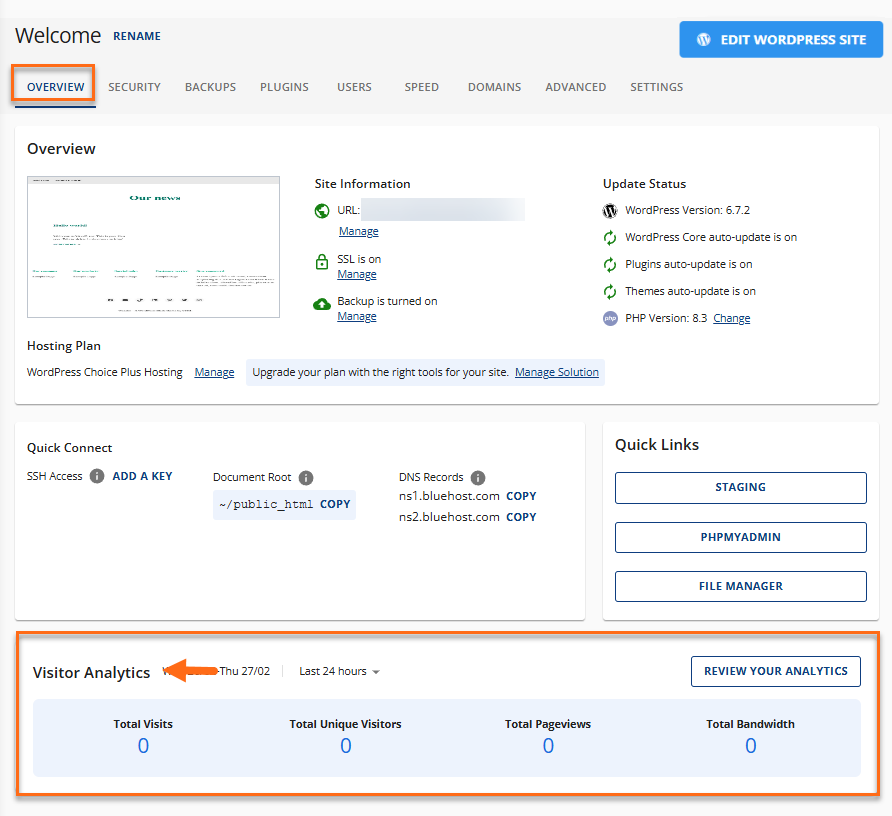Image resolution: width=892 pixels, height=816 pixels.
Task: Open the Users tab
Action: 354,87
